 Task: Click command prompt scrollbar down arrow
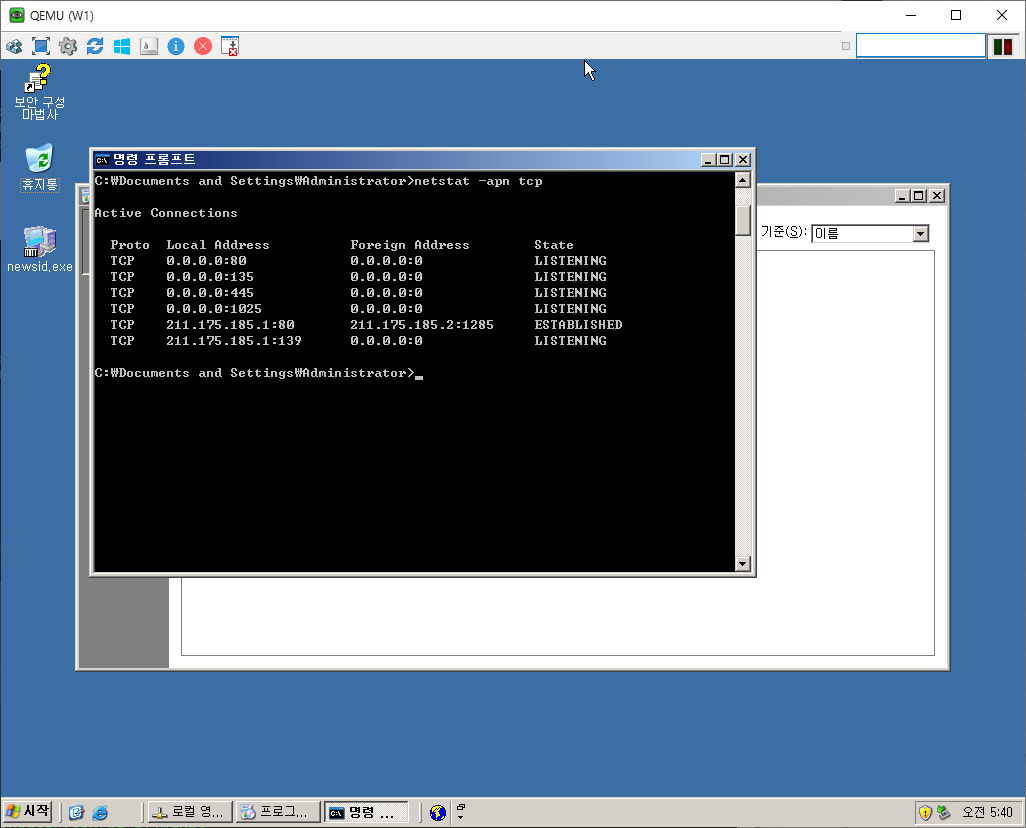[743, 564]
